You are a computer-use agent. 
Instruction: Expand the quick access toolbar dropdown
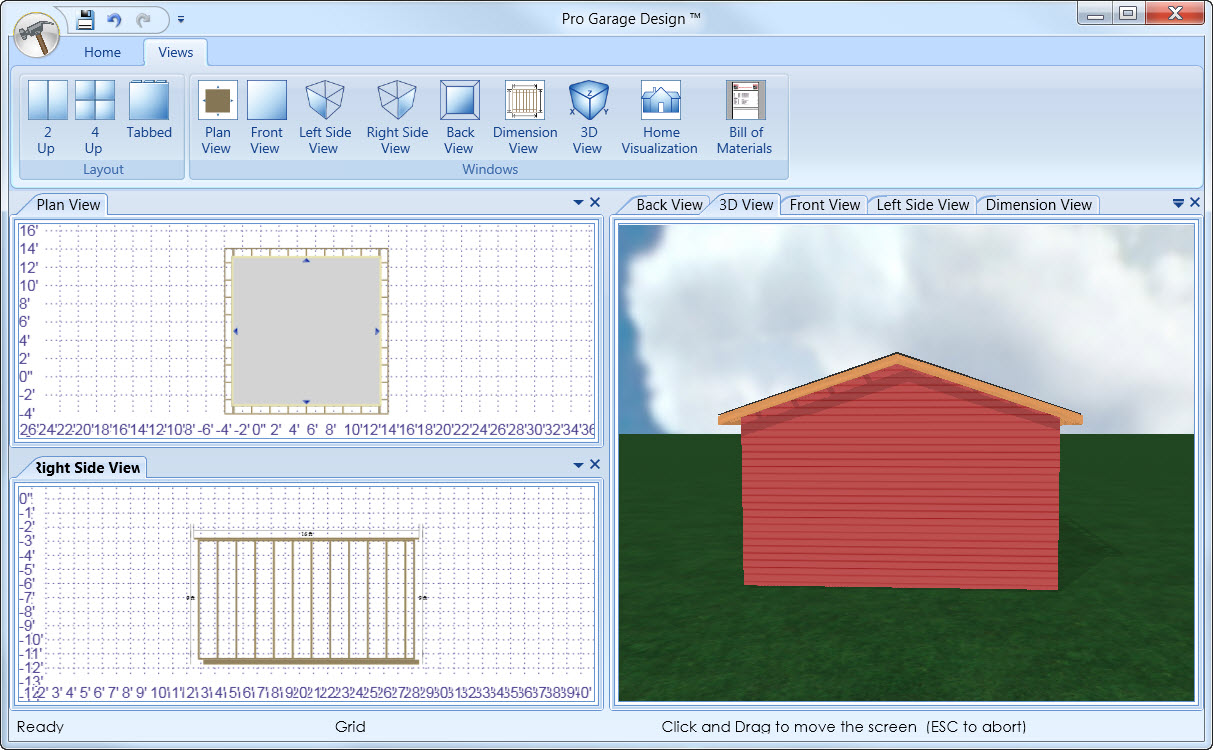pos(181,19)
